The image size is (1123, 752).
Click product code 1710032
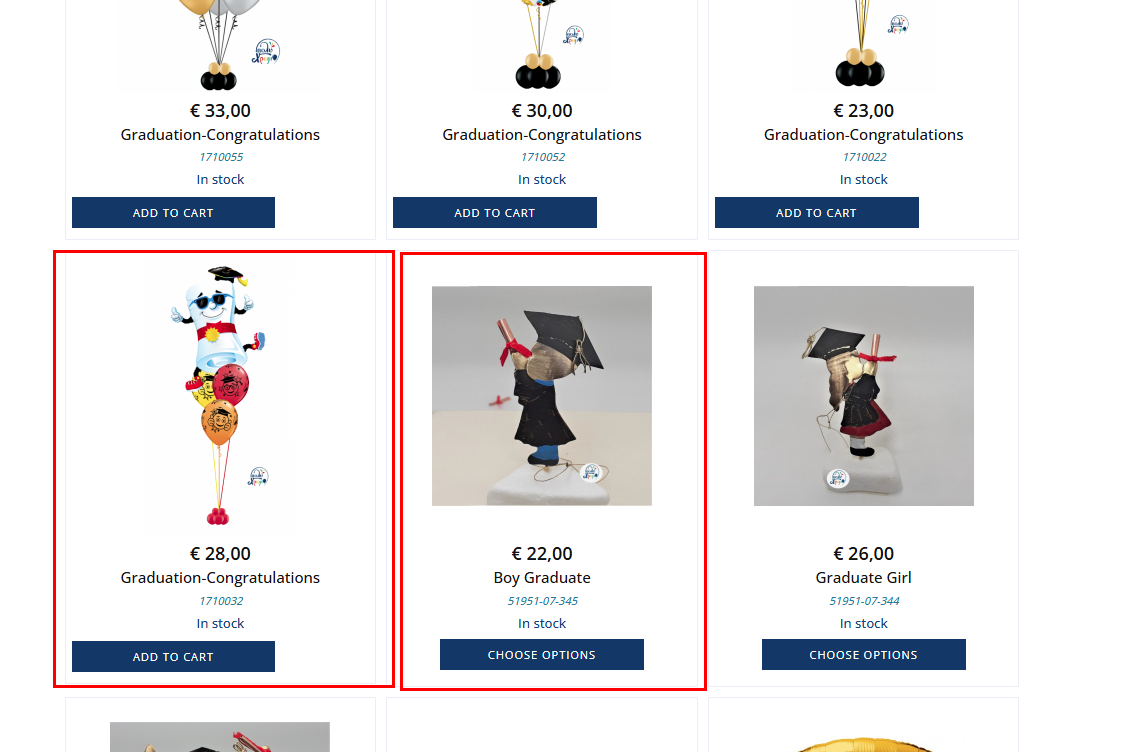click(x=221, y=601)
